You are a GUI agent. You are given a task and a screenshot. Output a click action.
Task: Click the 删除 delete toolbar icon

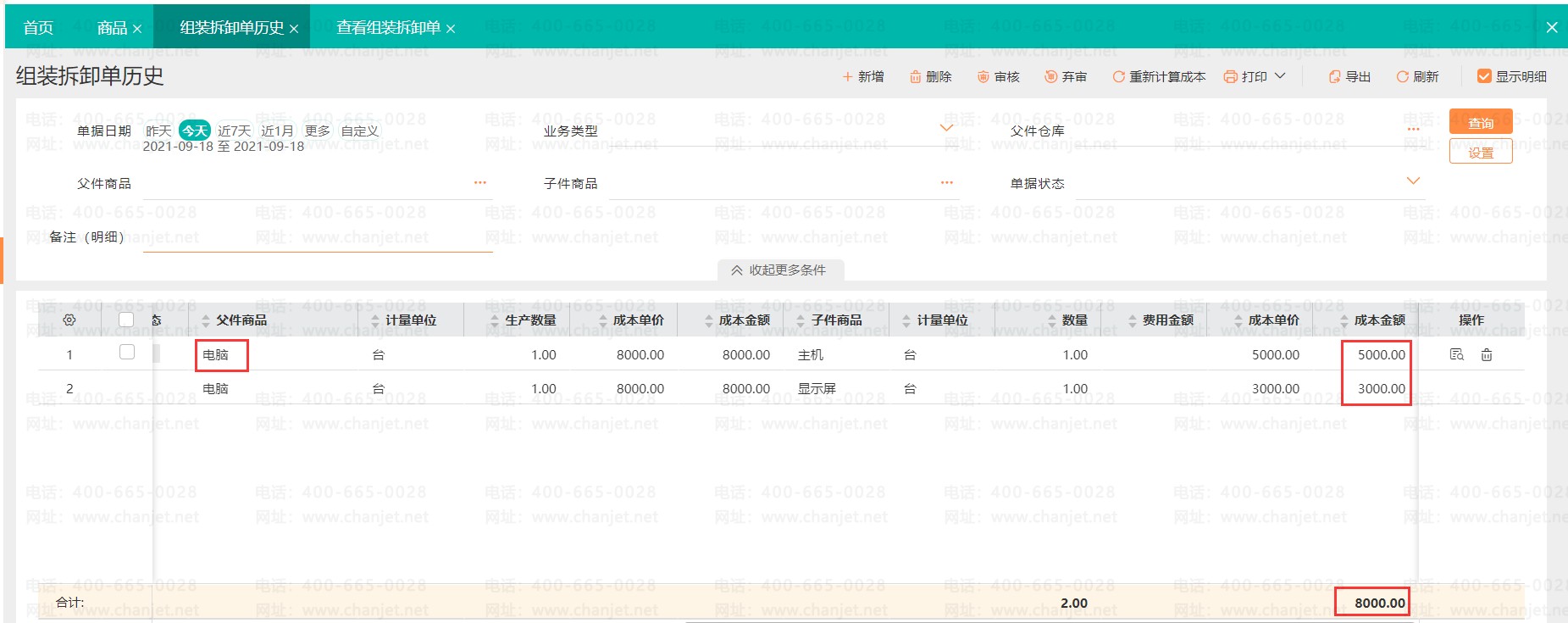(915, 77)
